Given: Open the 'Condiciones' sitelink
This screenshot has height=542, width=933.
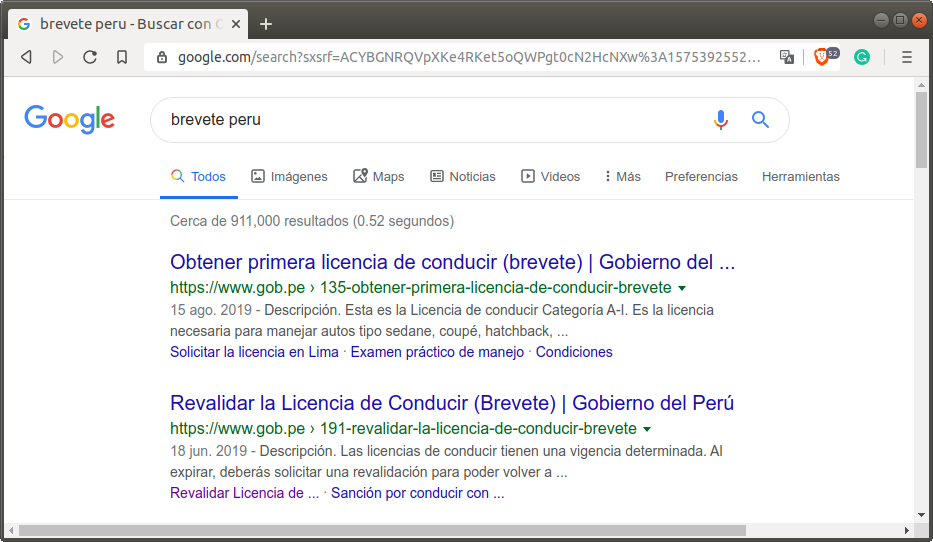Looking at the screenshot, I should tap(574, 352).
